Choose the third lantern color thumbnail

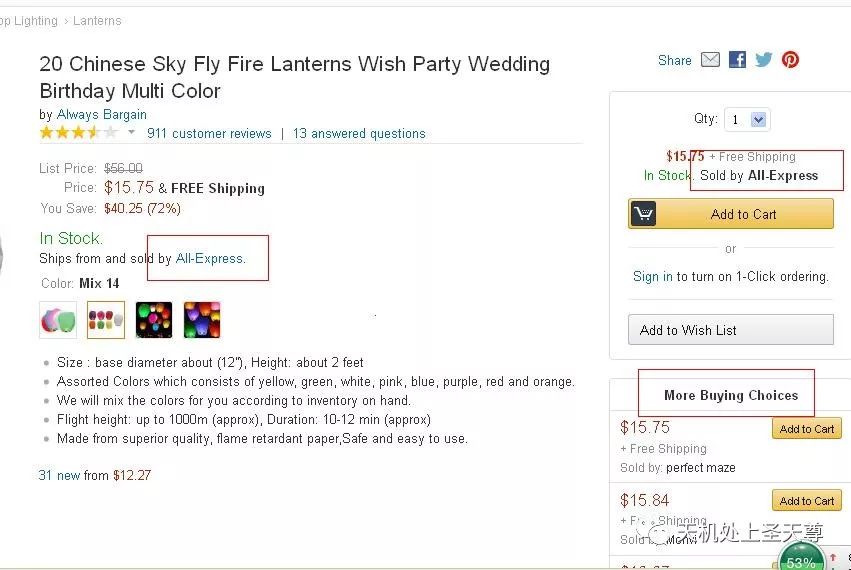point(154,320)
